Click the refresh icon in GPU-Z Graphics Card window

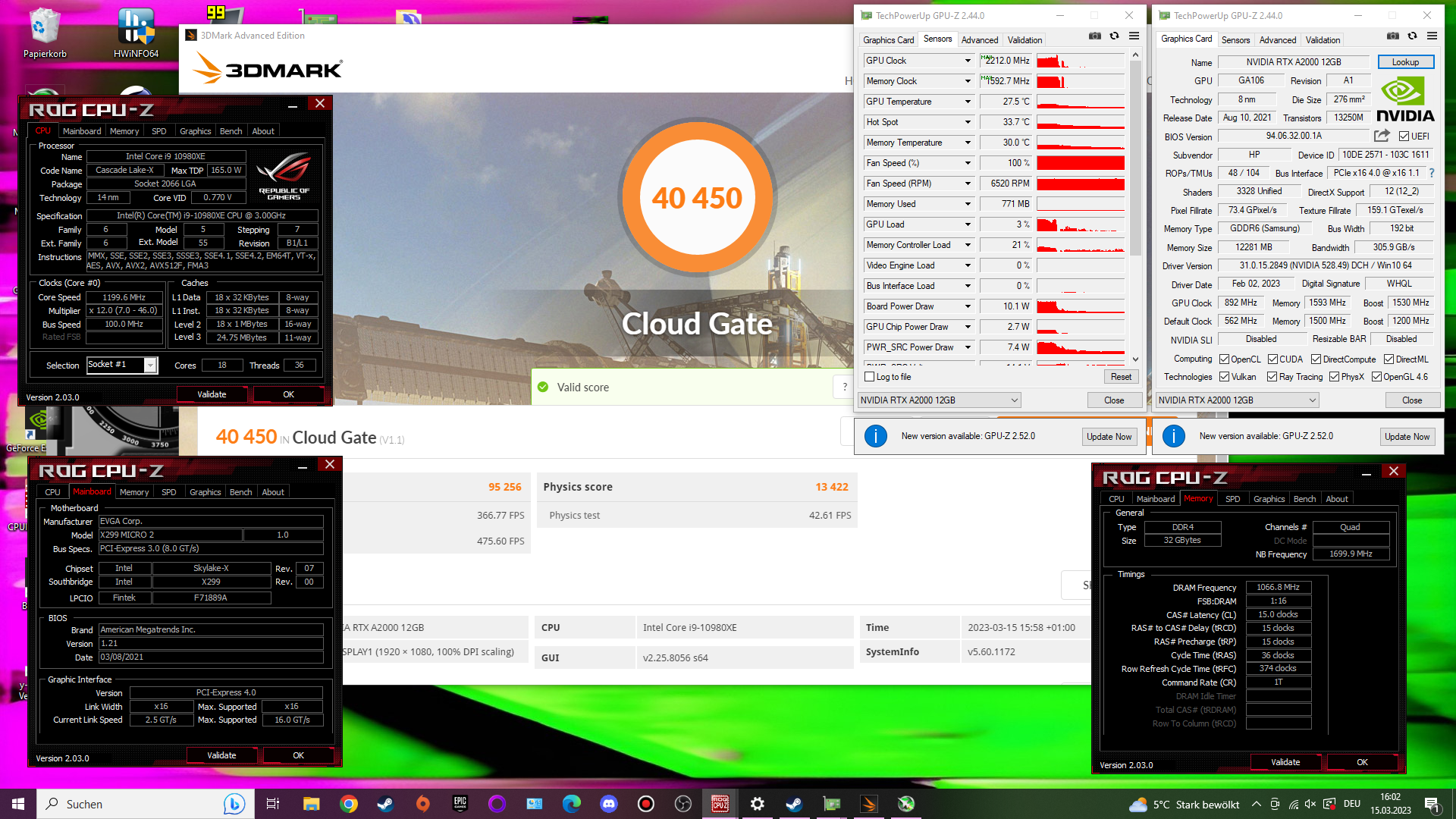[x=1412, y=36]
